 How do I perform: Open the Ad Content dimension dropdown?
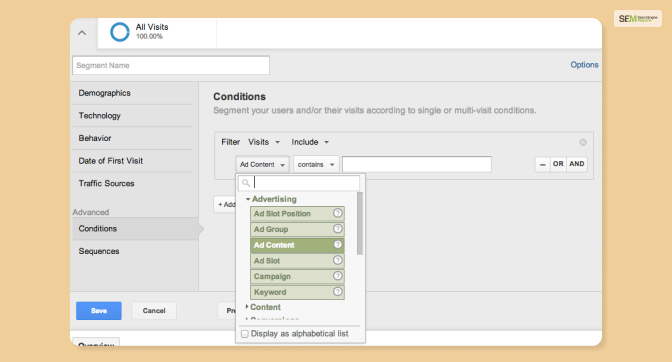tap(262, 165)
